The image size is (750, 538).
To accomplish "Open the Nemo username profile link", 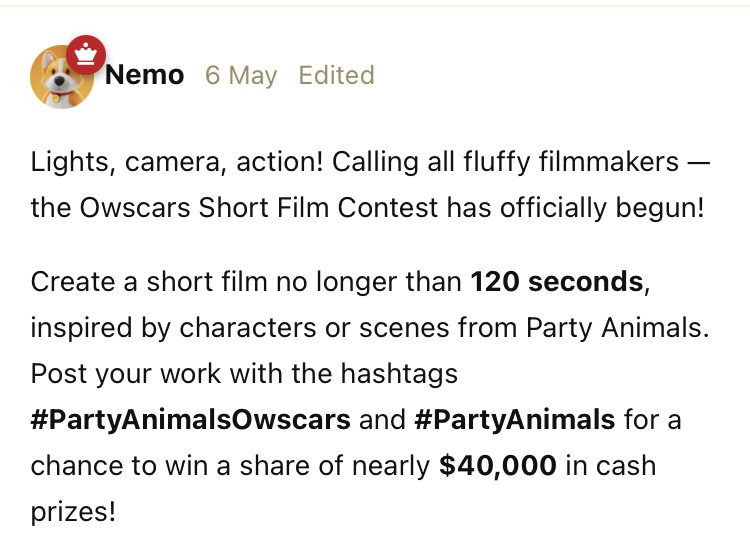I will click(144, 76).
